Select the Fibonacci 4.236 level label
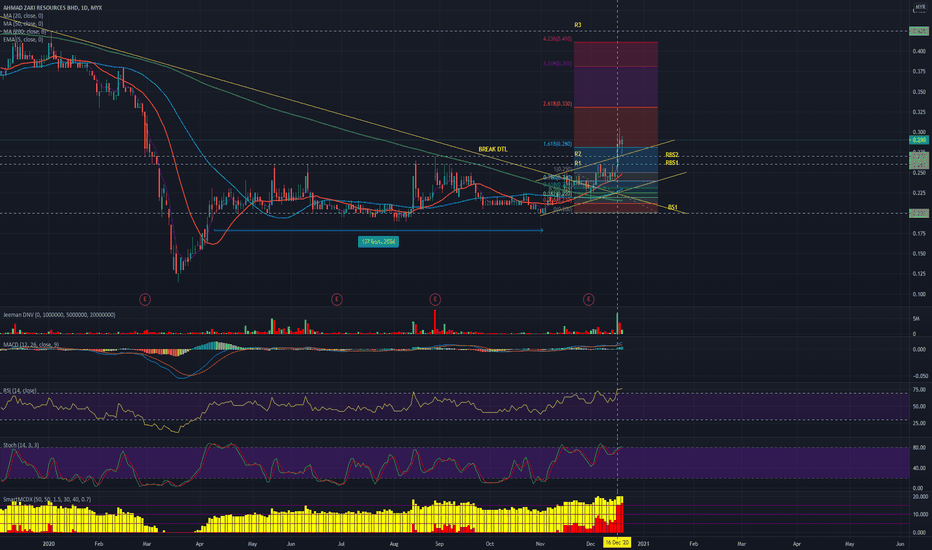 (x=557, y=39)
